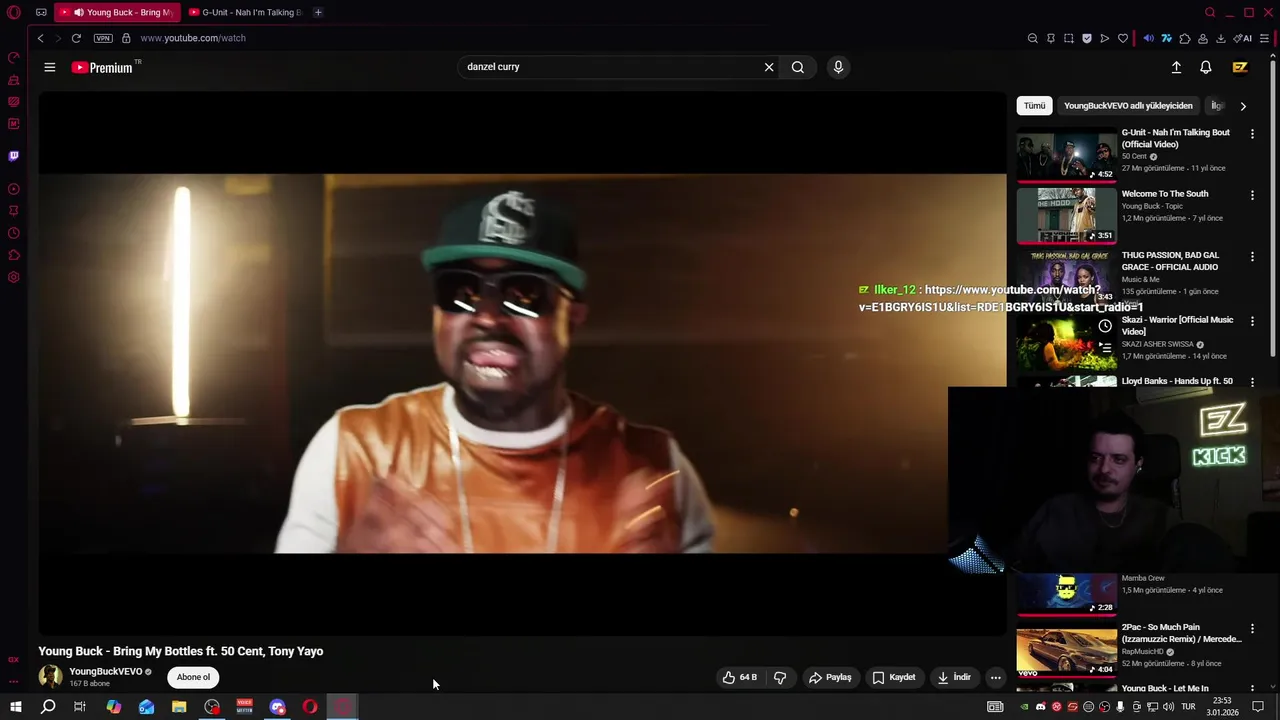Pin the page with the pinboard icon
The image size is (1280, 720).
click(x=1050, y=38)
